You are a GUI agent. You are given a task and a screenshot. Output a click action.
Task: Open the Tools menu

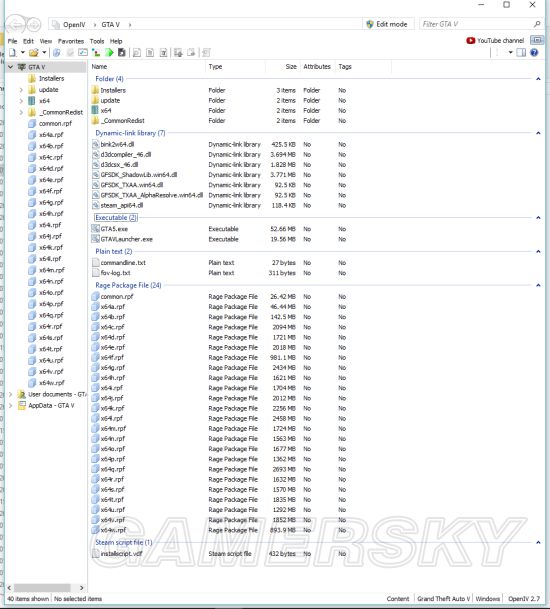(x=97, y=41)
